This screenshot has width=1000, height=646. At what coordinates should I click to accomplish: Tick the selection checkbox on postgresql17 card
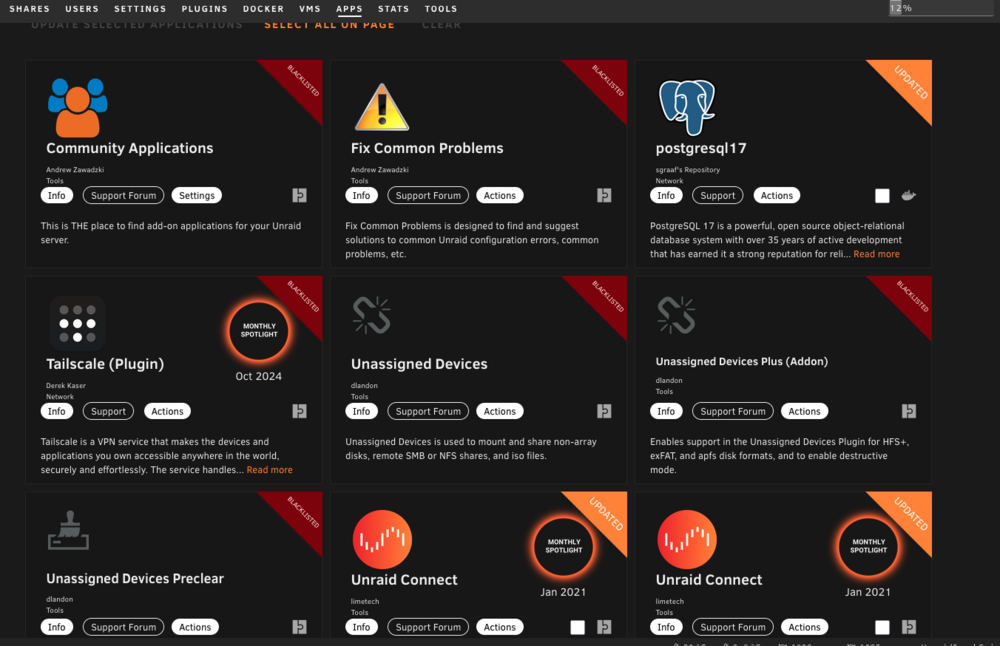(x=882, y=196)
